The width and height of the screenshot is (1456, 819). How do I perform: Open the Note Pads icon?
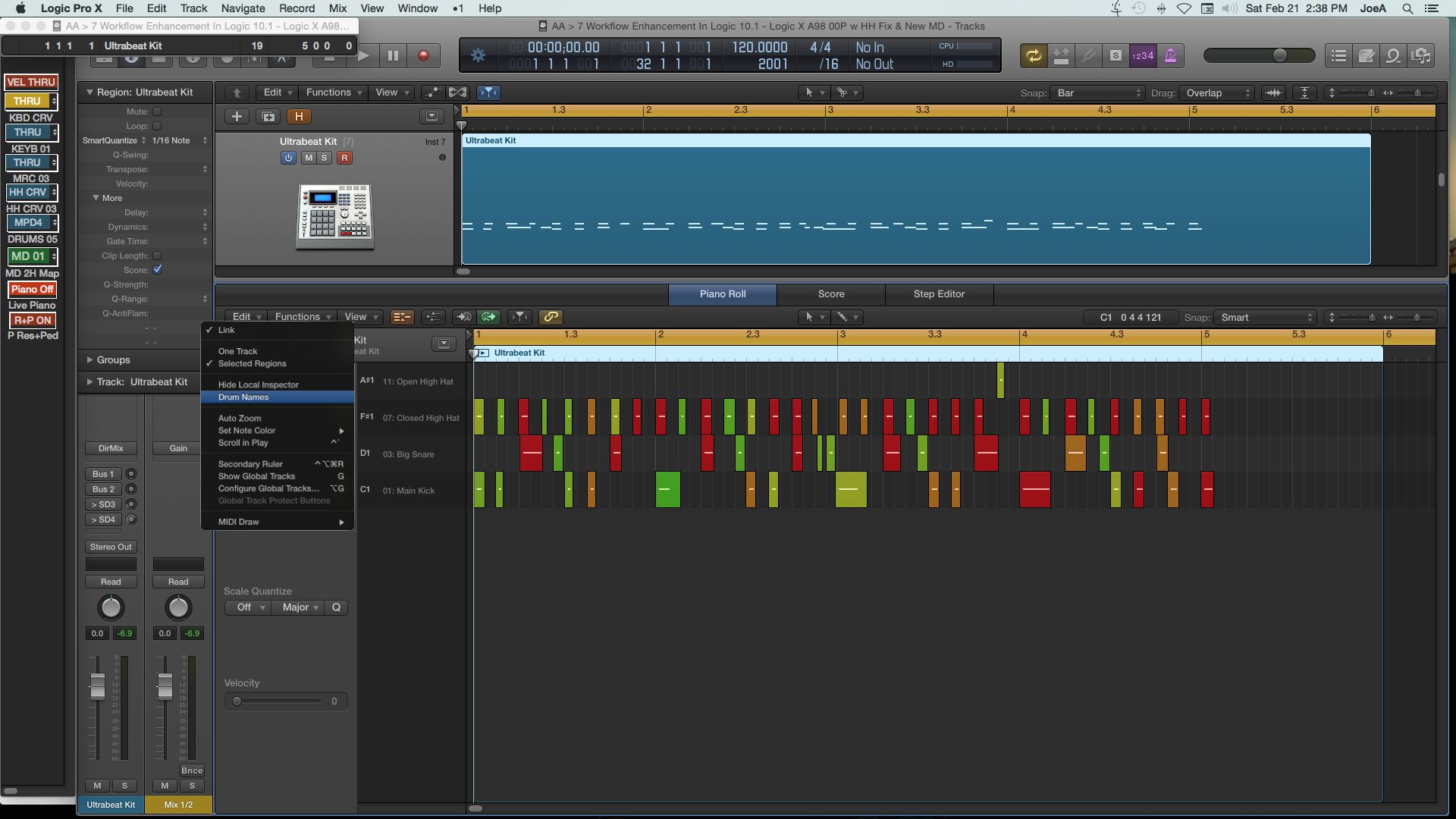click(1367, 55)
